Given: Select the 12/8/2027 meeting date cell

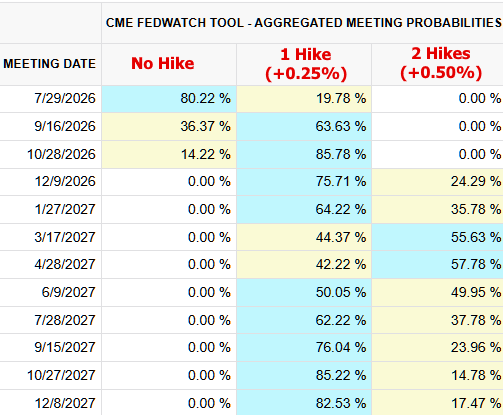Looking at the screenshot, I should coord(50,403).
